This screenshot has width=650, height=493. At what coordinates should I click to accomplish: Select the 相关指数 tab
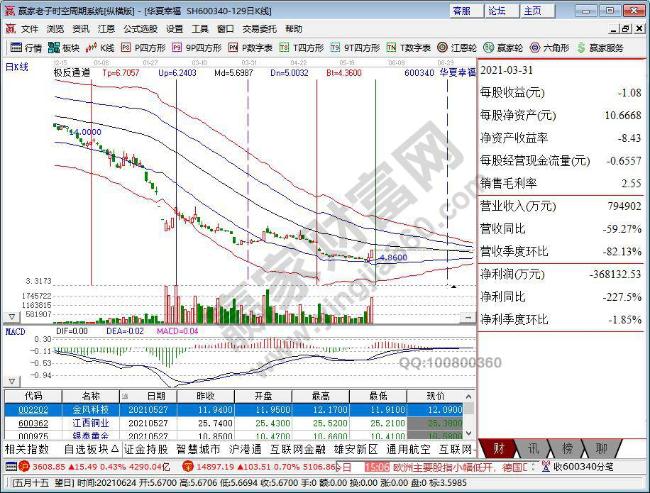click(27, 449)
